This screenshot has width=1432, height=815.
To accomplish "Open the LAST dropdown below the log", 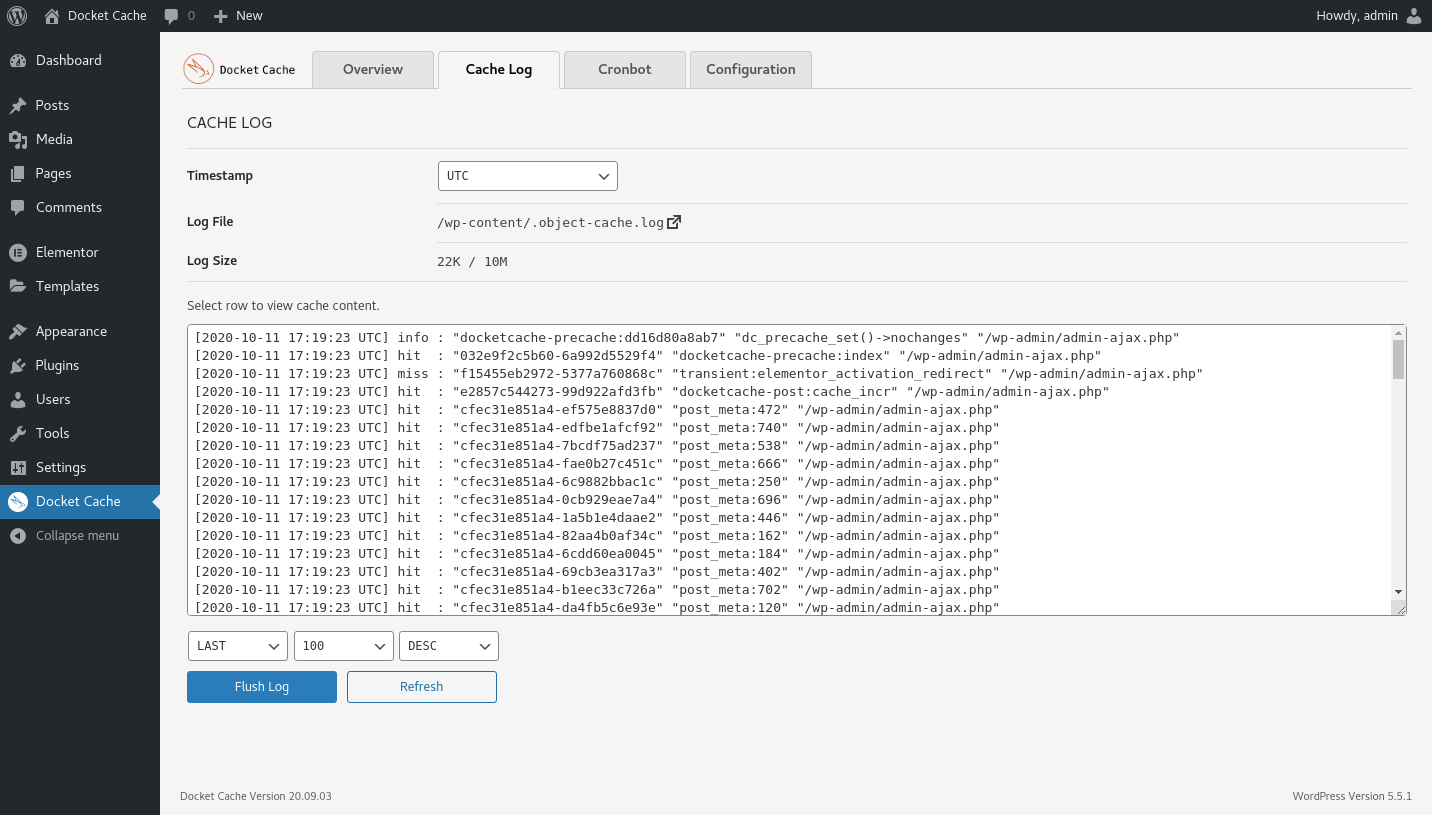I will (x=237, y=645).
